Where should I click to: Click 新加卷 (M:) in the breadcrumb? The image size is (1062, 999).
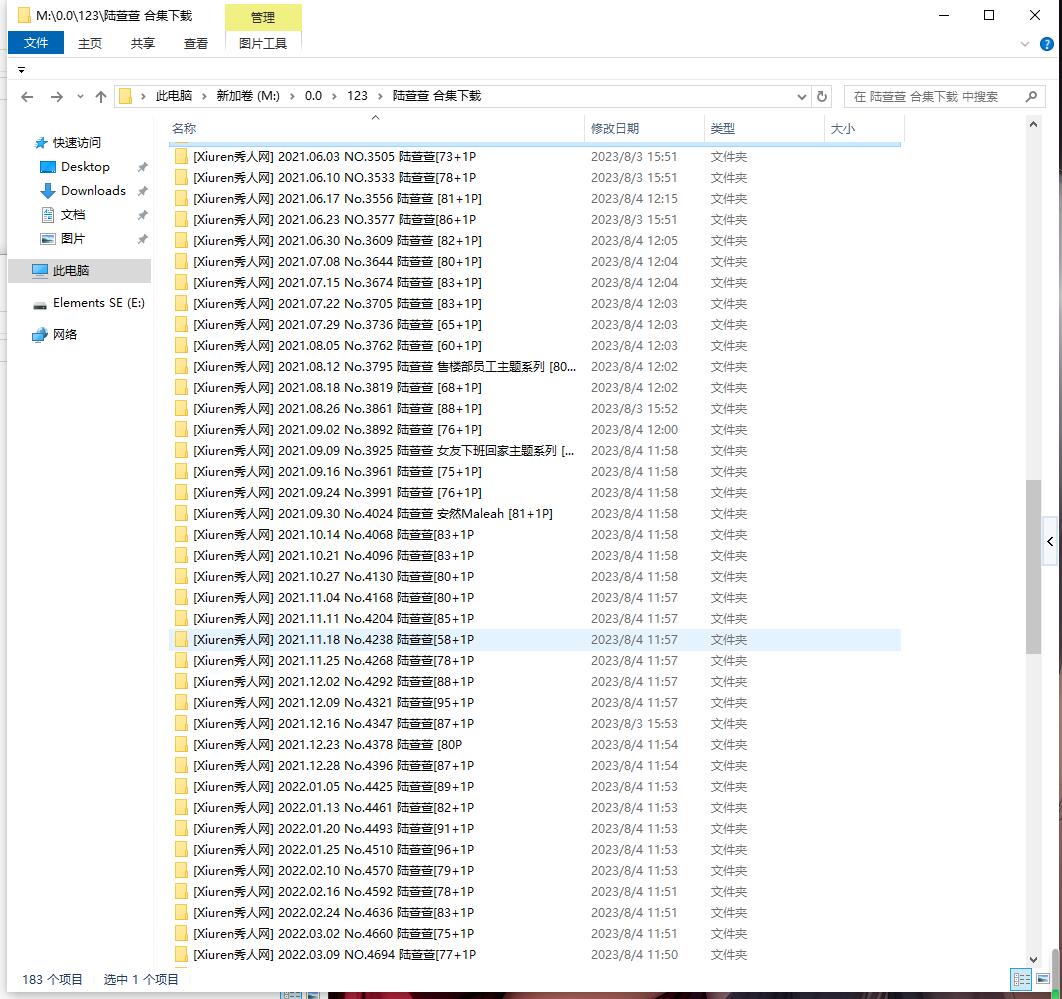[x=248, y=96]
